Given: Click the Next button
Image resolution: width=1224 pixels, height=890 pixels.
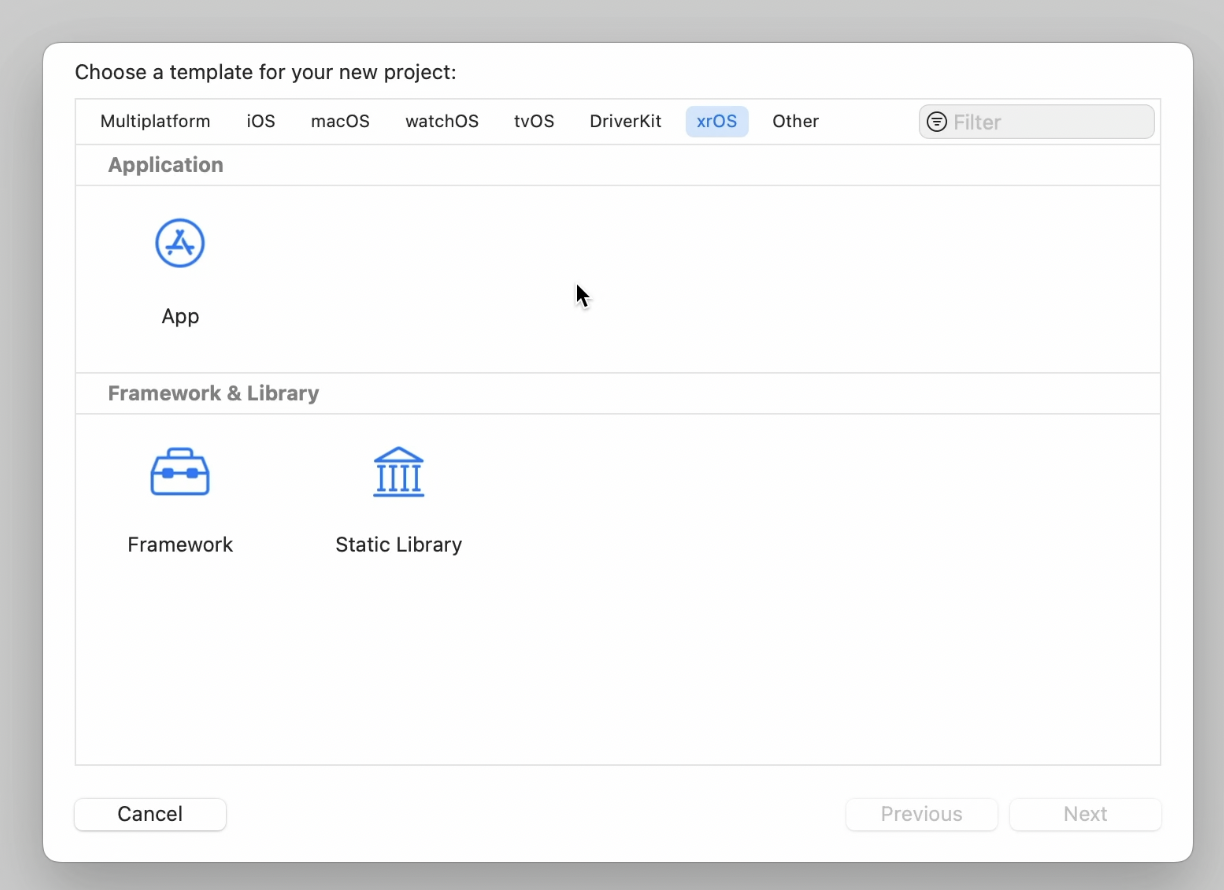Looking at the screenshot, I should click(x=1085, y=814).
